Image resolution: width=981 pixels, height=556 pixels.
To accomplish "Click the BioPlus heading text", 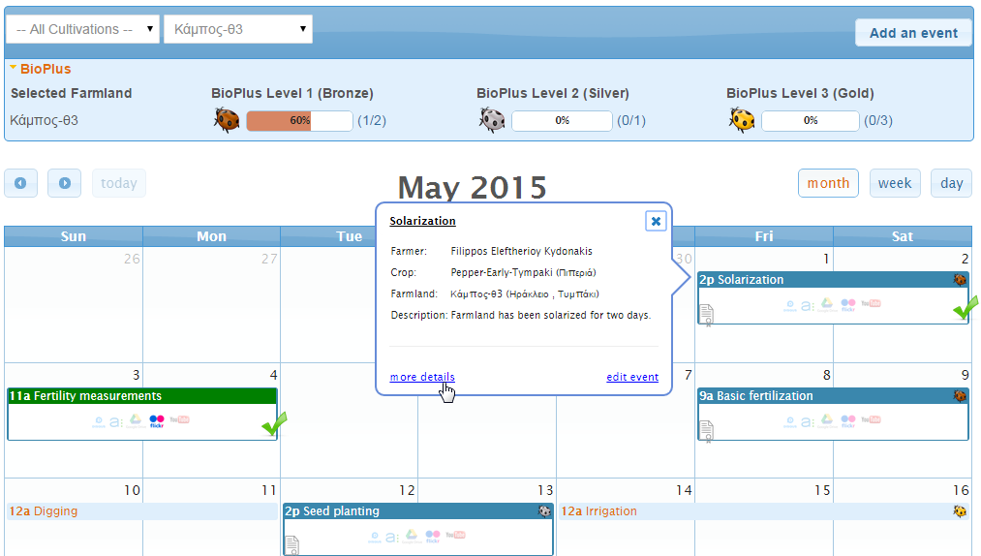I will [x=46, y=69].
